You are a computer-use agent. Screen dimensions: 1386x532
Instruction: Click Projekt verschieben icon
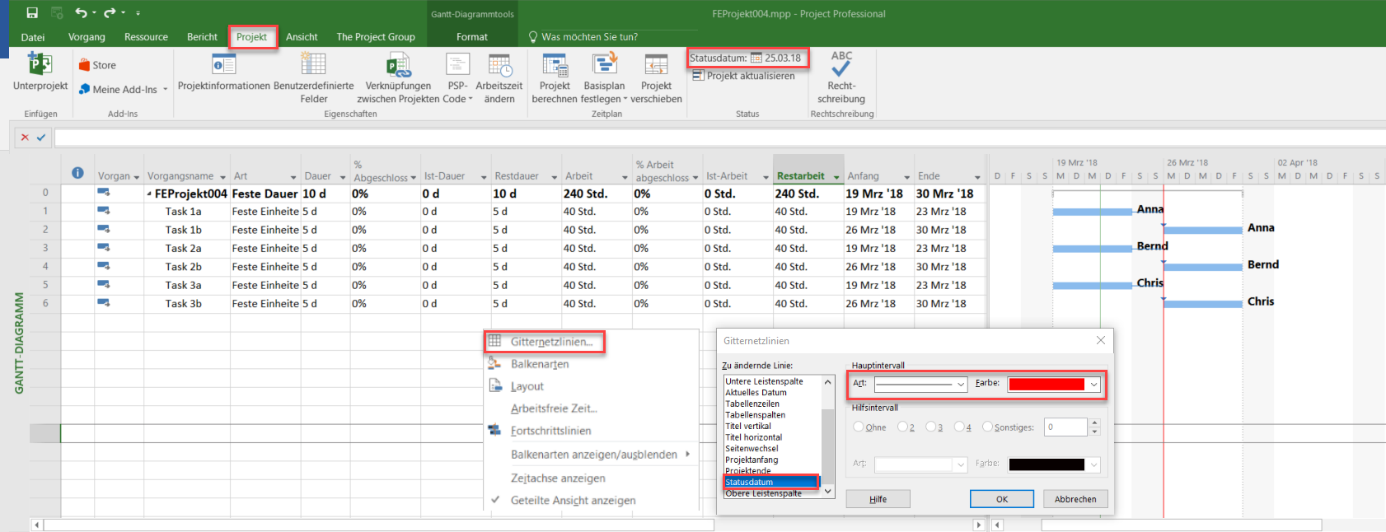tap(656, 66)
